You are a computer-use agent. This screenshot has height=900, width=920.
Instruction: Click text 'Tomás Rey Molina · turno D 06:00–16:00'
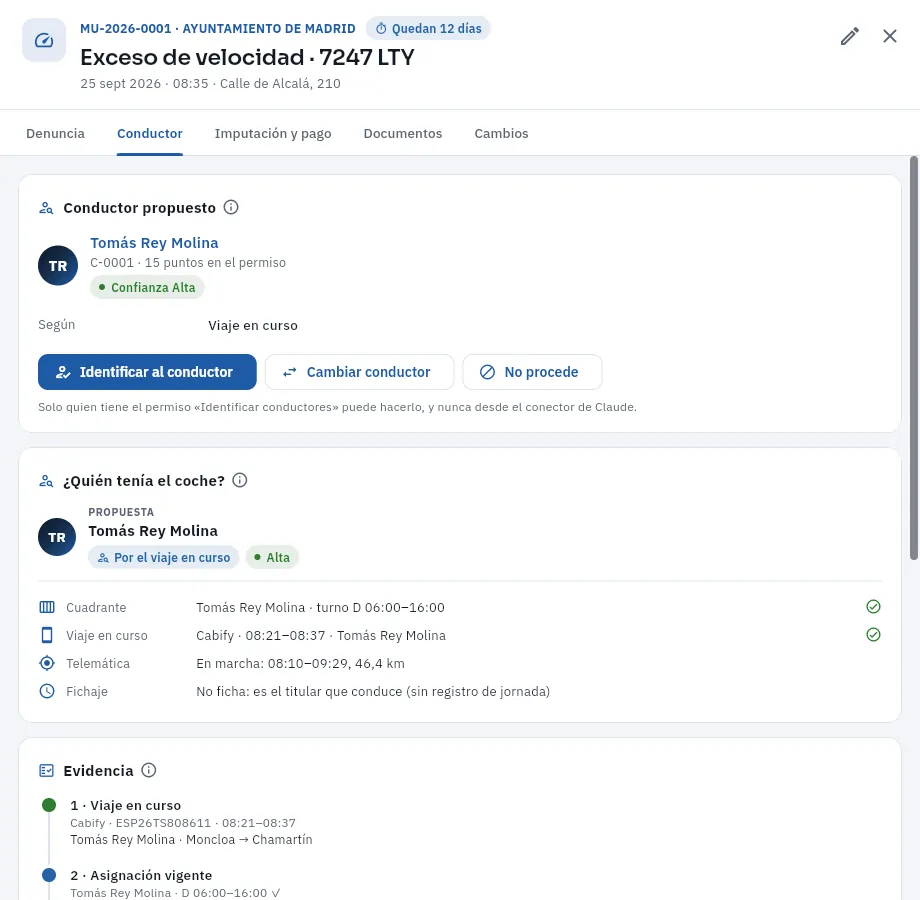pos(320,607)
